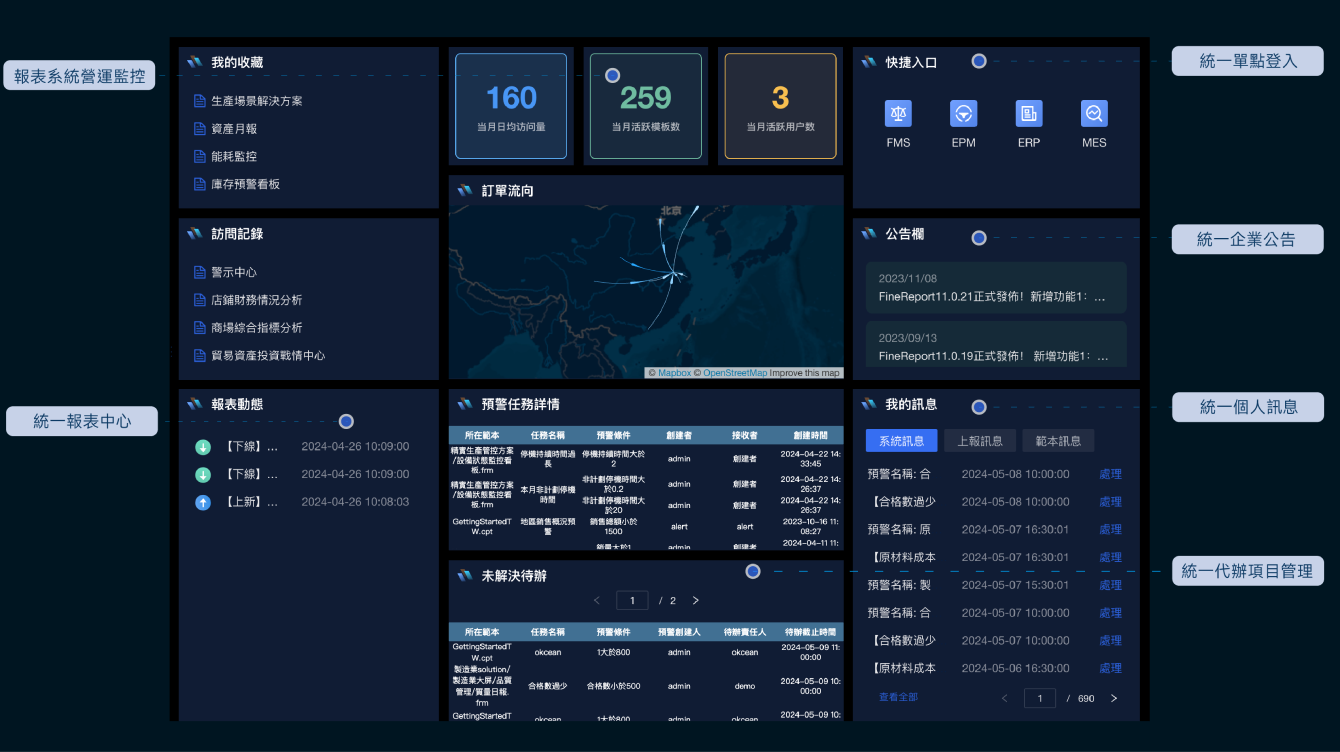This screenshot has height=752, width=1340.
Task: Click the 統一單點登入 label button
Action: coord(1247,61)
